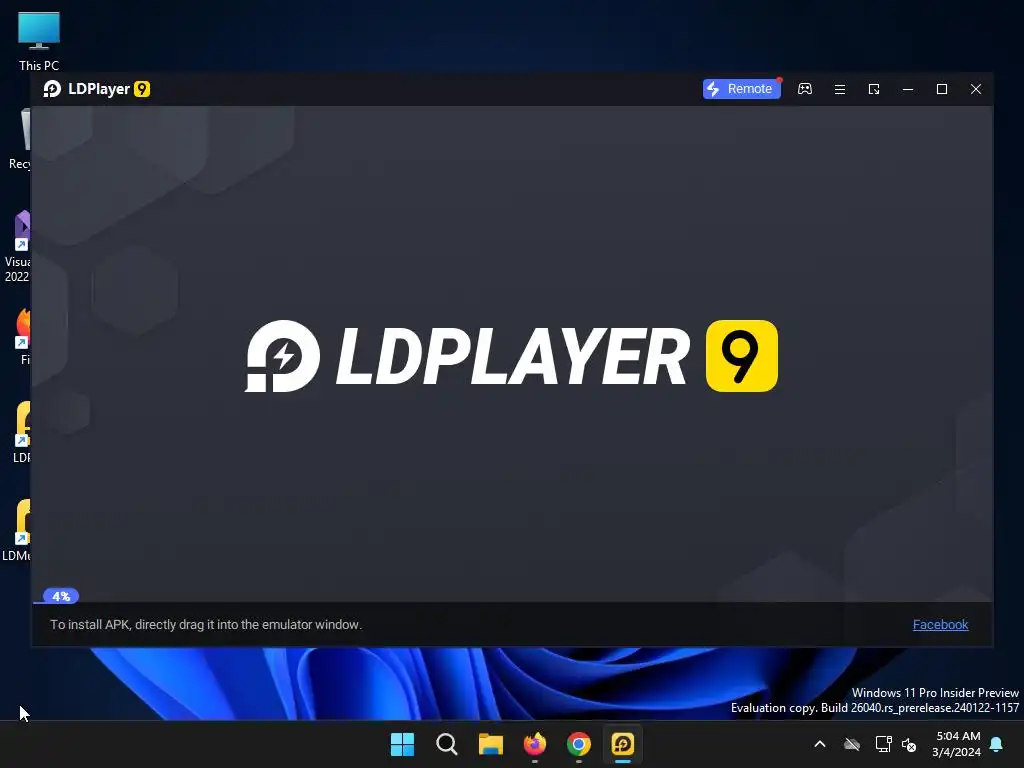The image size is (1024, 768).
Task: Select the LDMultiPlayer desktop shortcut
Action: pyautogui.click(x=17, y=530)
